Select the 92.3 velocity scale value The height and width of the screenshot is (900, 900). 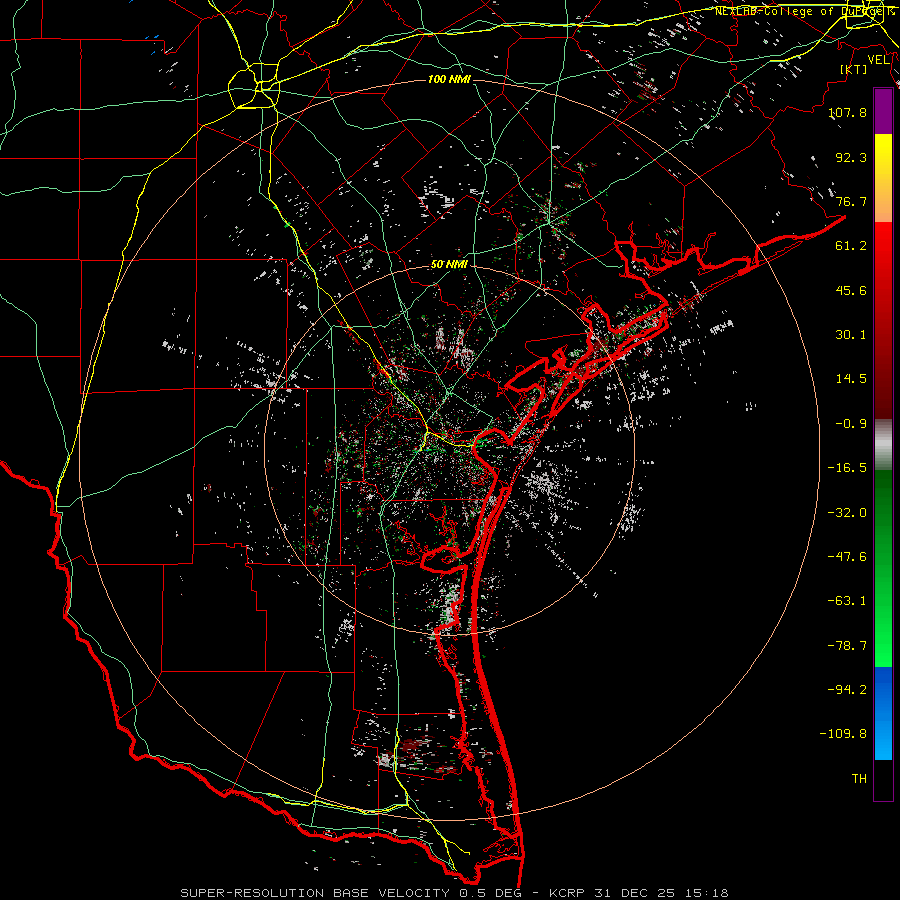tap(851, 157)
